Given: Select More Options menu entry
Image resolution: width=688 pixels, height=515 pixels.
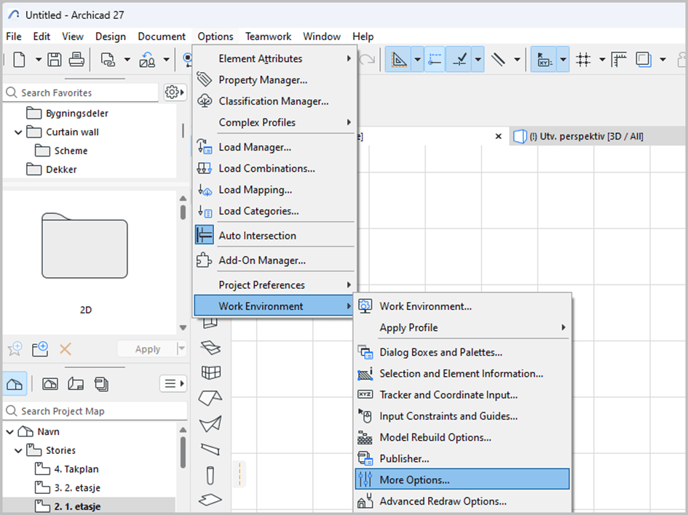Looking at the screenshot, I should click(x=462, y=479).
